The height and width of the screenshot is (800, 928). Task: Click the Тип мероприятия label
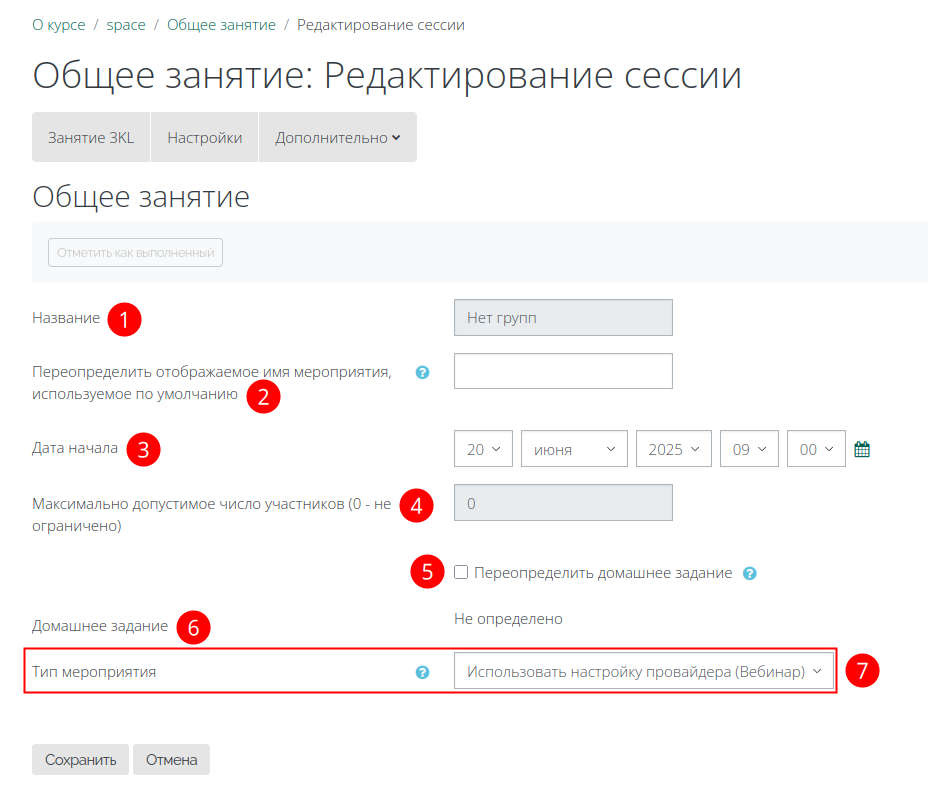[x=94, y=672]
